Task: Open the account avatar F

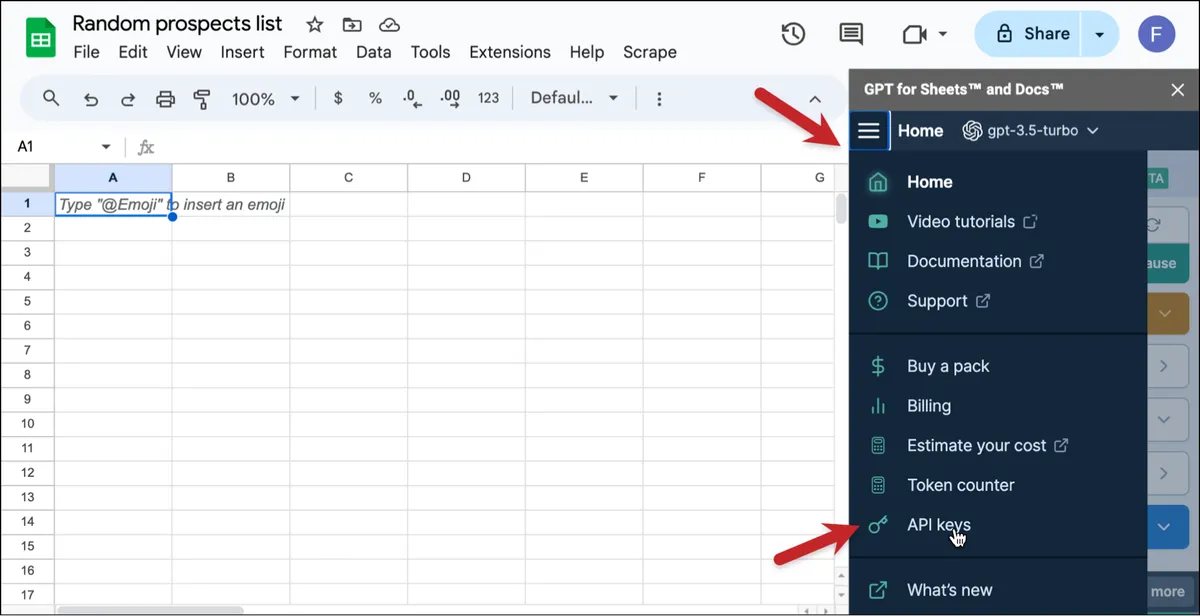Action: [1157, 35]
